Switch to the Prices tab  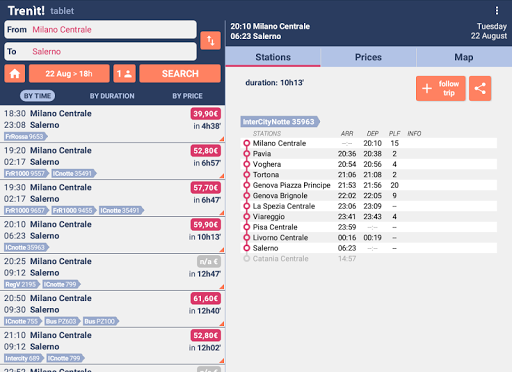click(x=368, y=57)
